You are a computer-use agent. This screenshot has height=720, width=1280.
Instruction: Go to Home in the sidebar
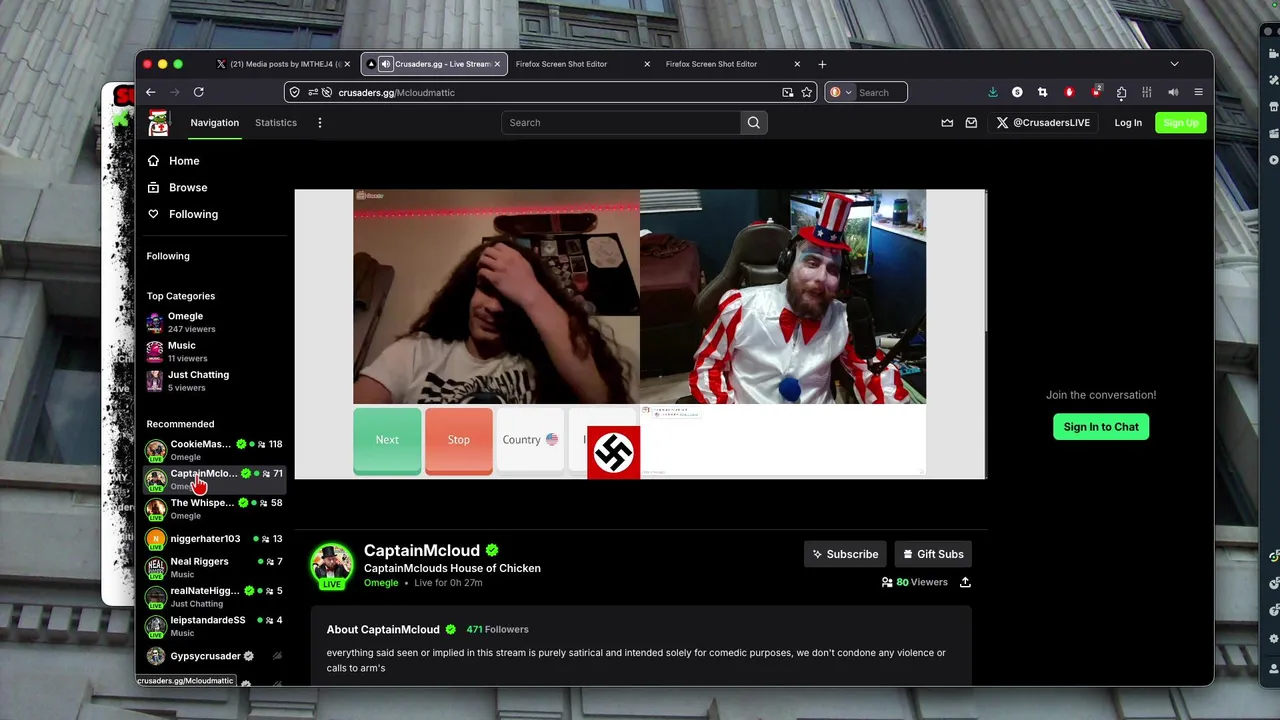pos(184,161)
